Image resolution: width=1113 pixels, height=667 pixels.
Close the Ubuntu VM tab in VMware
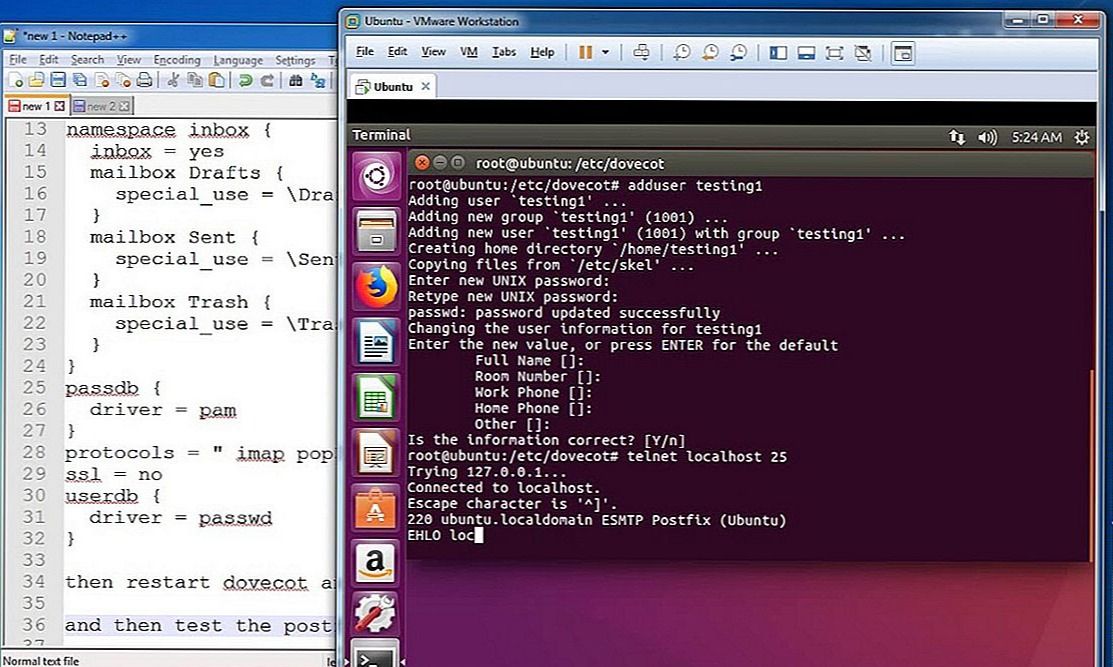click(x=425, y=87)
